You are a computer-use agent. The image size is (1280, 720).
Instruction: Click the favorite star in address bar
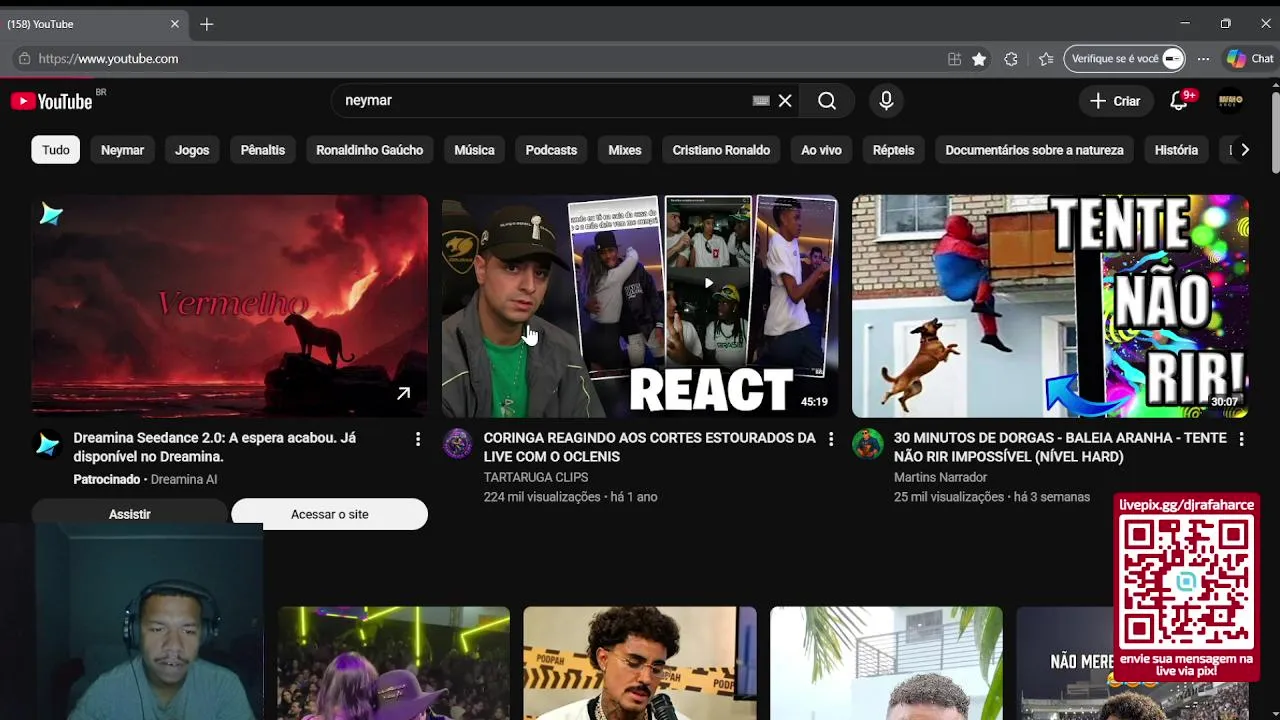click(x=979, y=59)
